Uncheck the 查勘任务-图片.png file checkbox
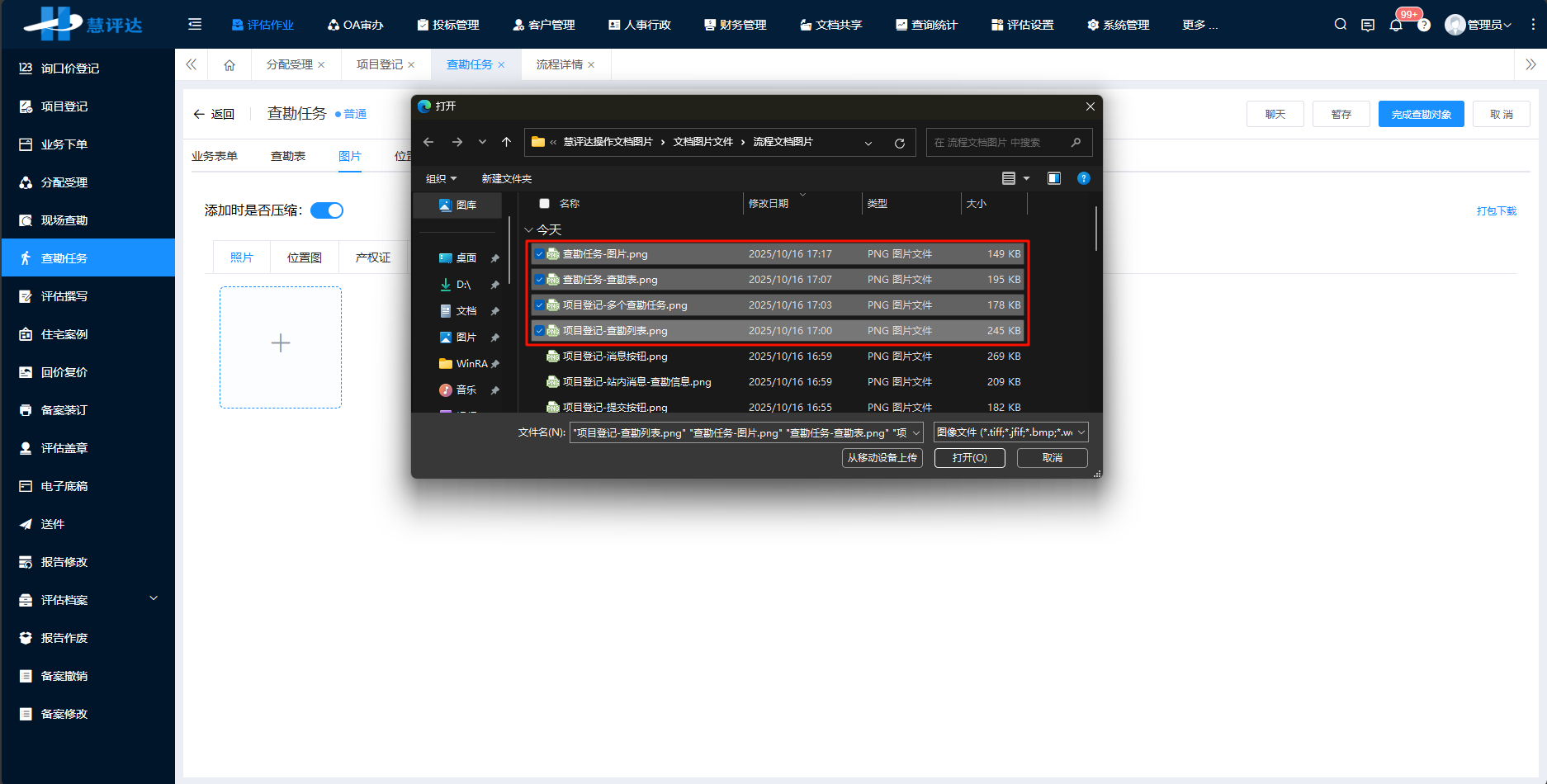The height and width of the screenshot is (784, 1547). (x=540, y=253)
